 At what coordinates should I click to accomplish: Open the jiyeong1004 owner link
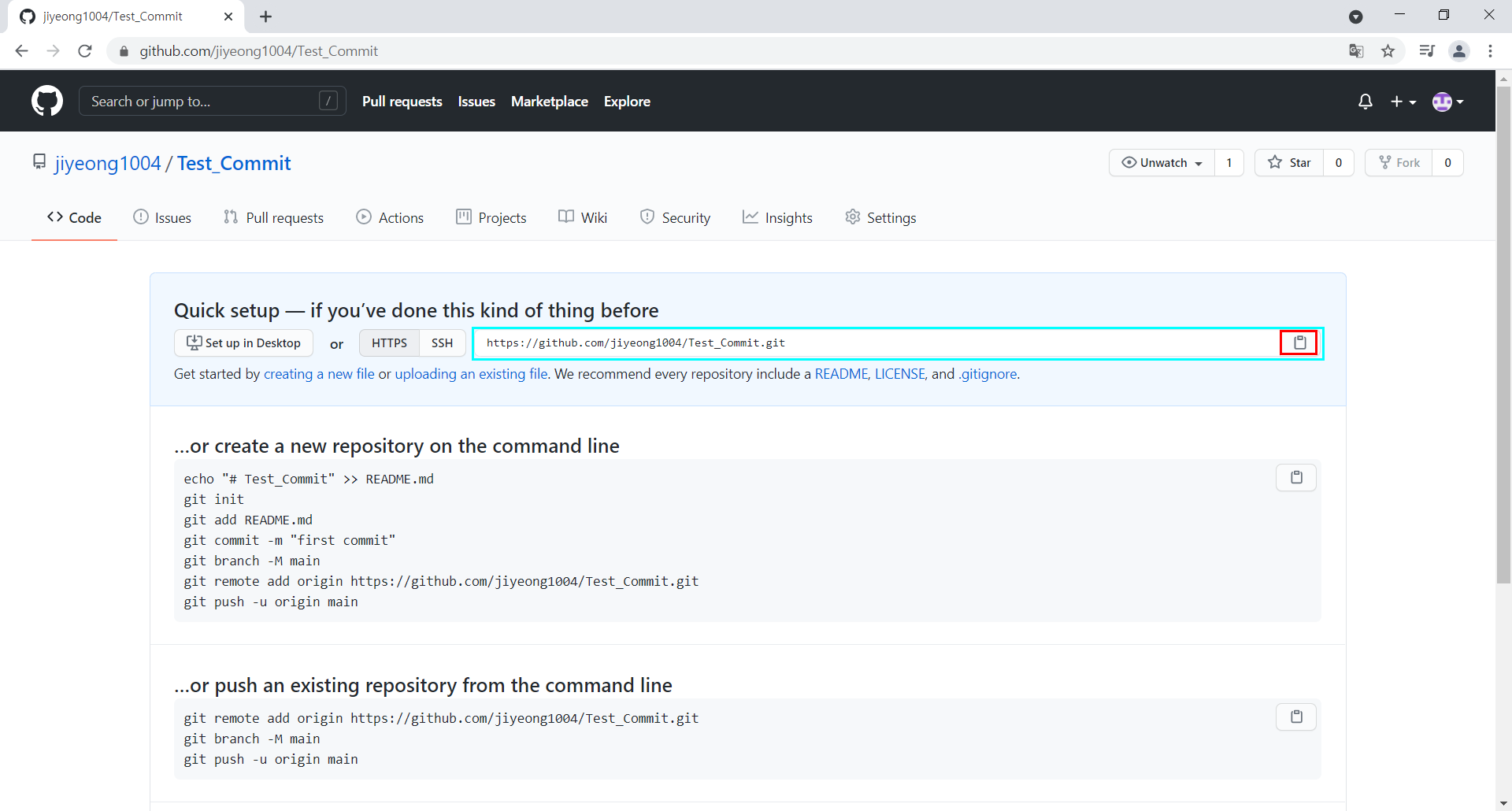pos(108,163)
